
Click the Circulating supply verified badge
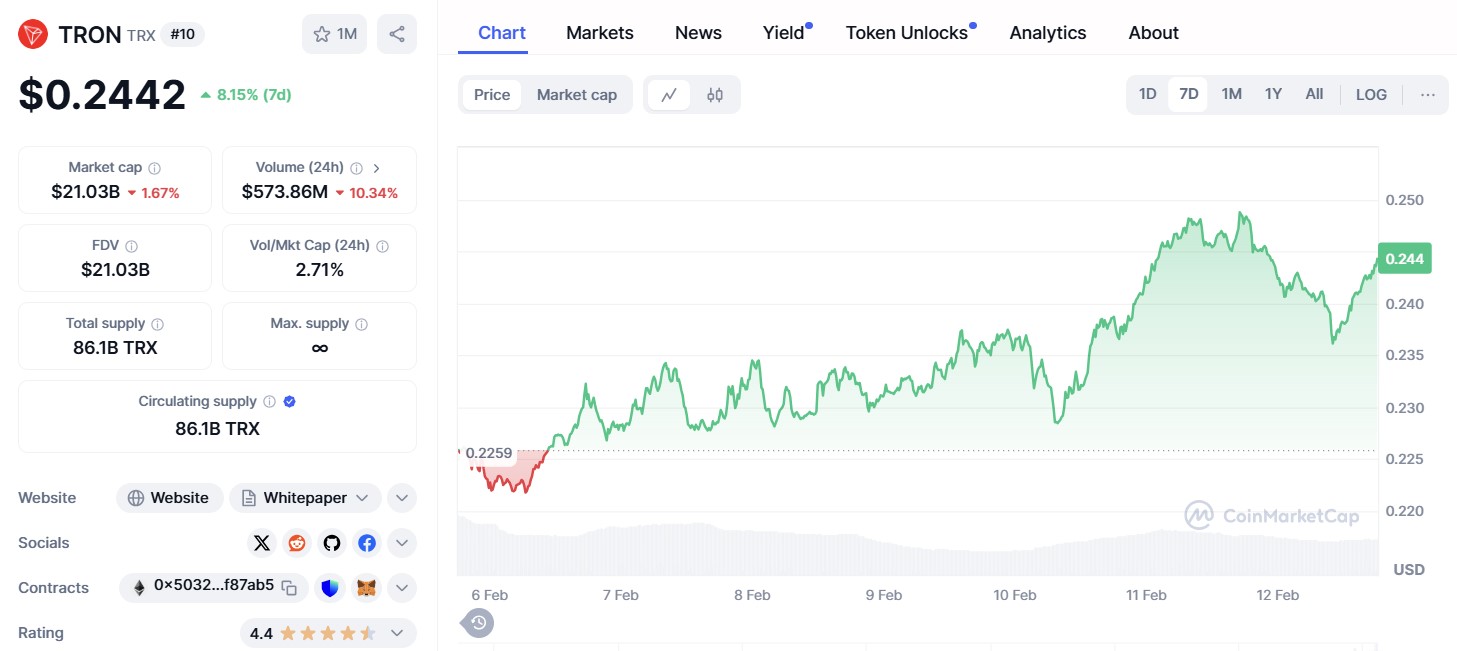click(x=289, y=401)
